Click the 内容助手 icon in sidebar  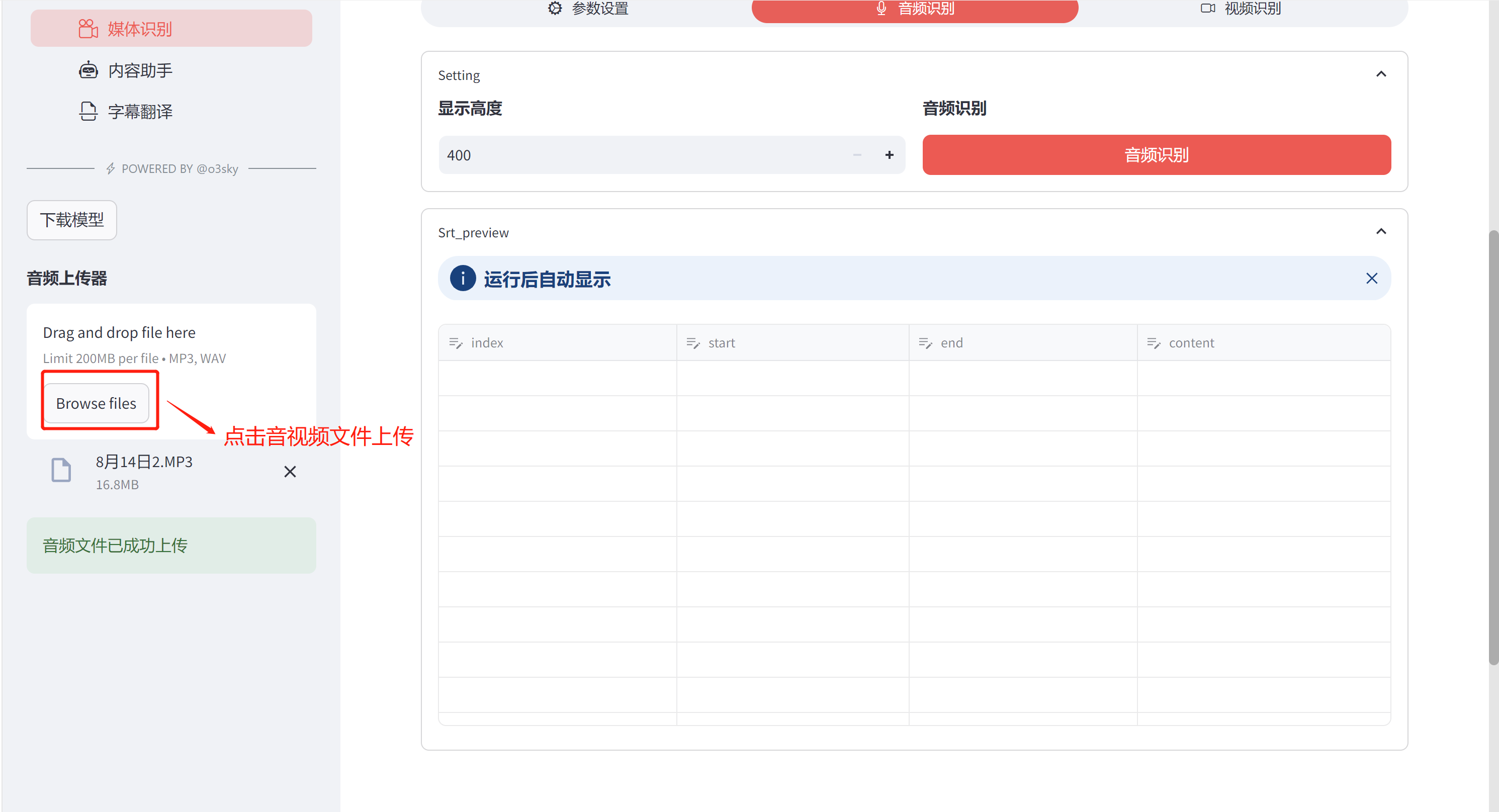coord(88,69)
